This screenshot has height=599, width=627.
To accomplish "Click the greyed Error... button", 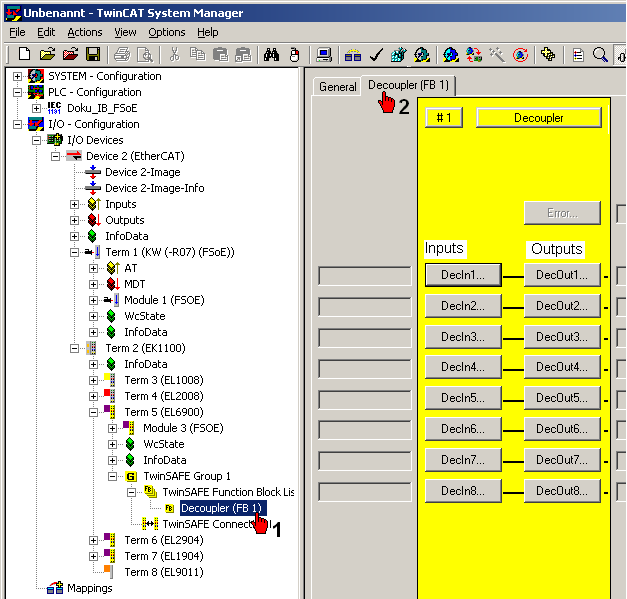I will [562, 213].
